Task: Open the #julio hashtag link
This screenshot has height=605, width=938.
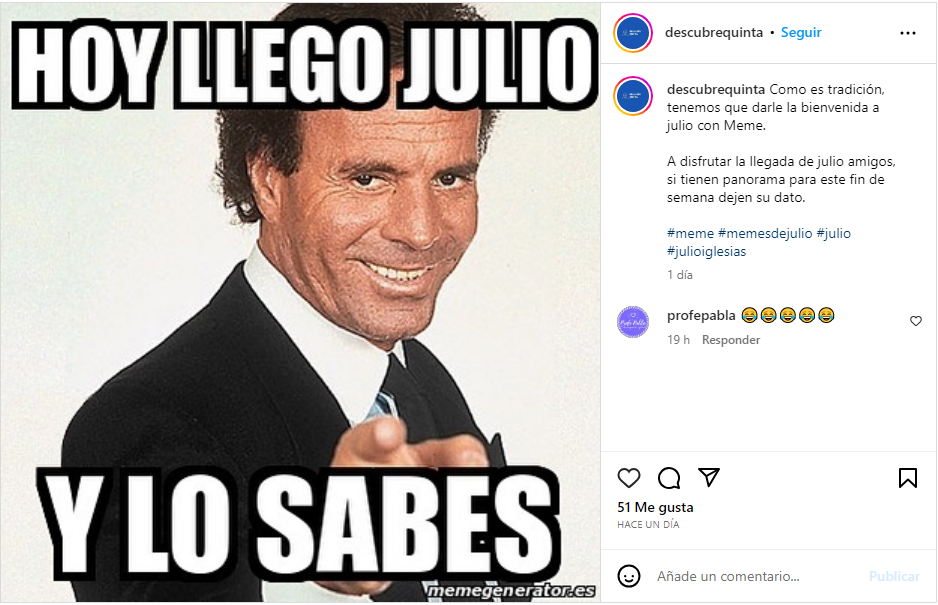Action: point(833,233)
